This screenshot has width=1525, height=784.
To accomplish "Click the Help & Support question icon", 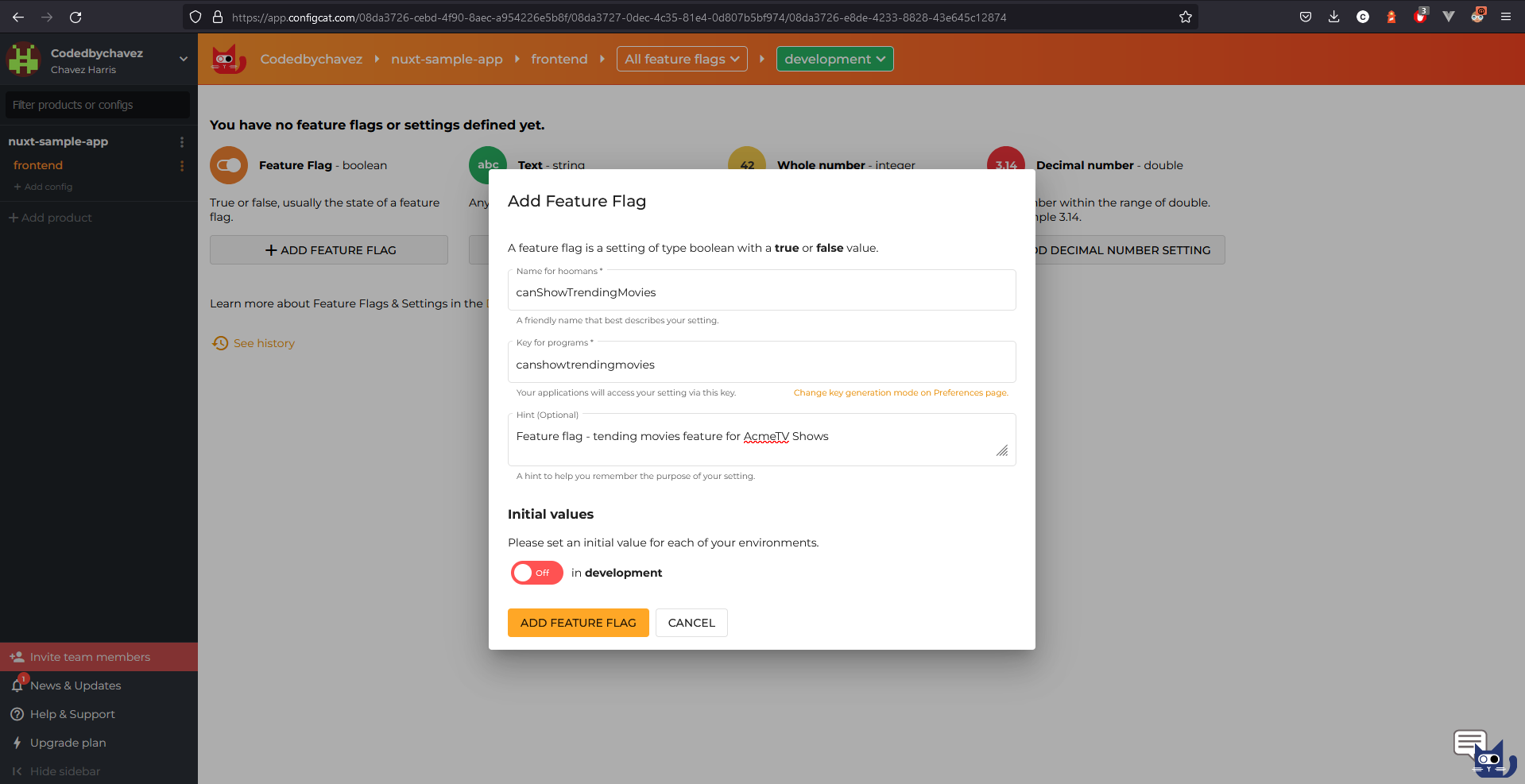I will (17, 714).
